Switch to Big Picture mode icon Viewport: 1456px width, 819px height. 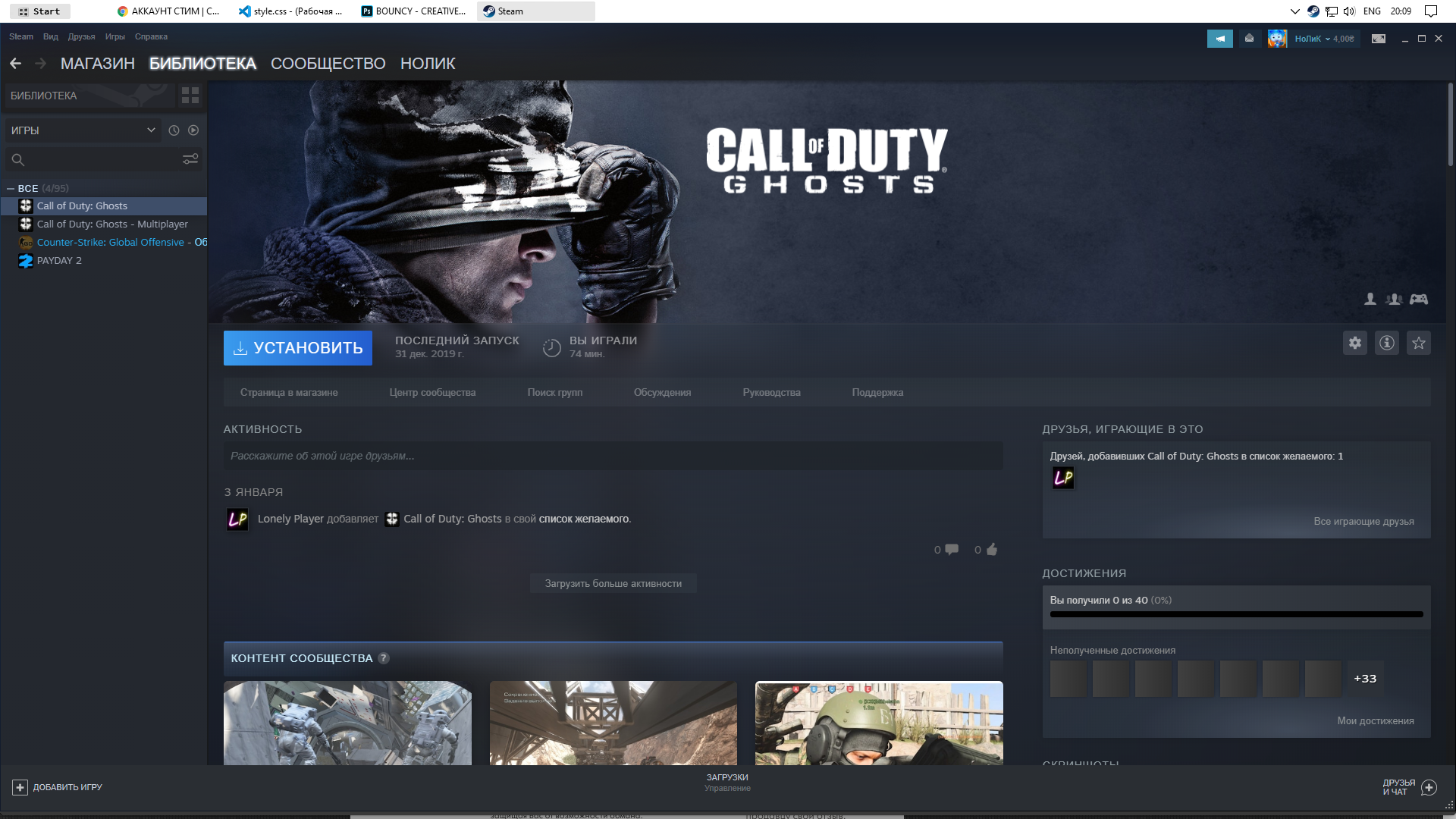[x=1379, y=39]
